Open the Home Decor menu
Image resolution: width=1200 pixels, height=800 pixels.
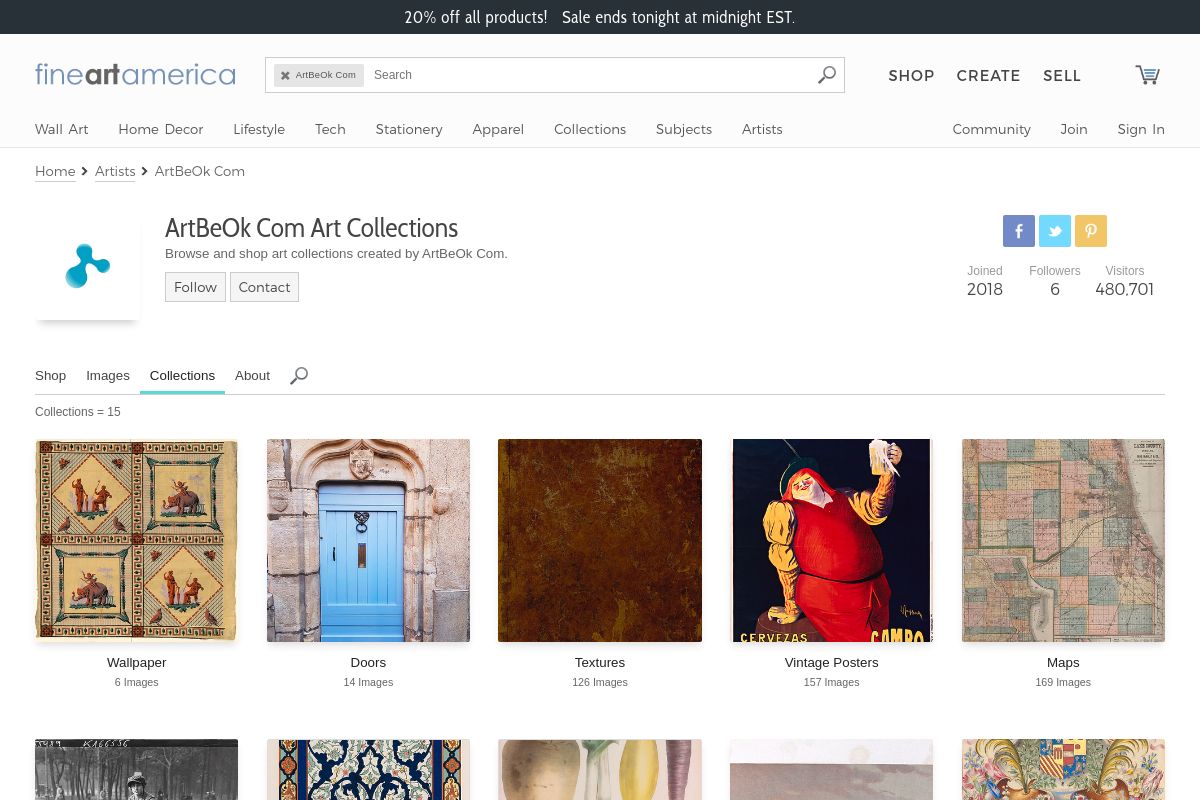161,129
